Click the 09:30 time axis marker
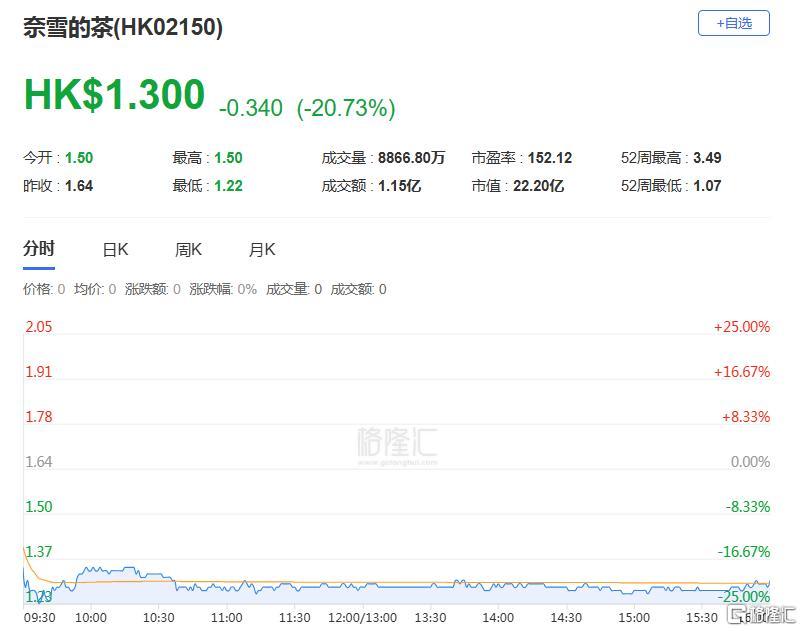Viewport: 802px width, 631px height. pos(39,618)
